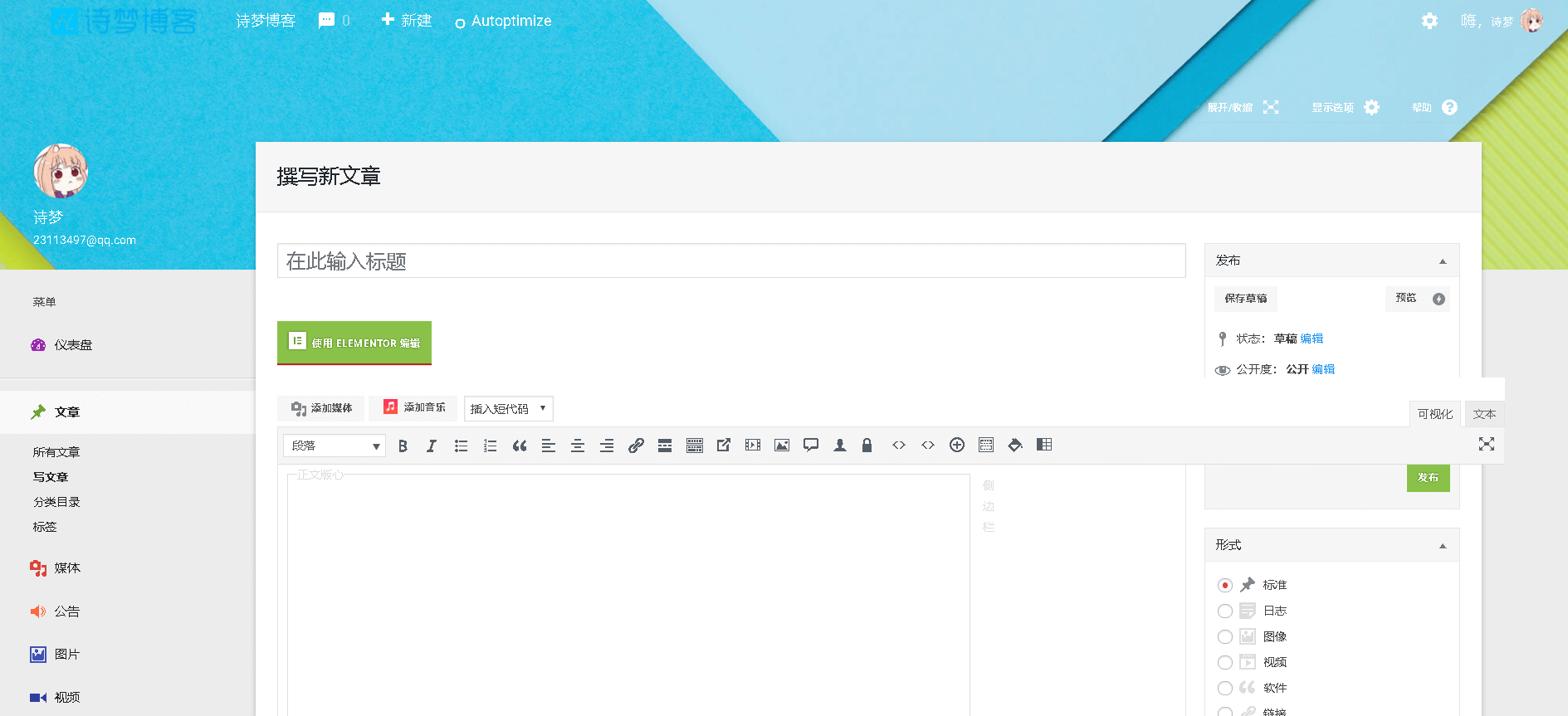Align text left
Viewport: 1568px width, 716px height.
pos(549,446)
